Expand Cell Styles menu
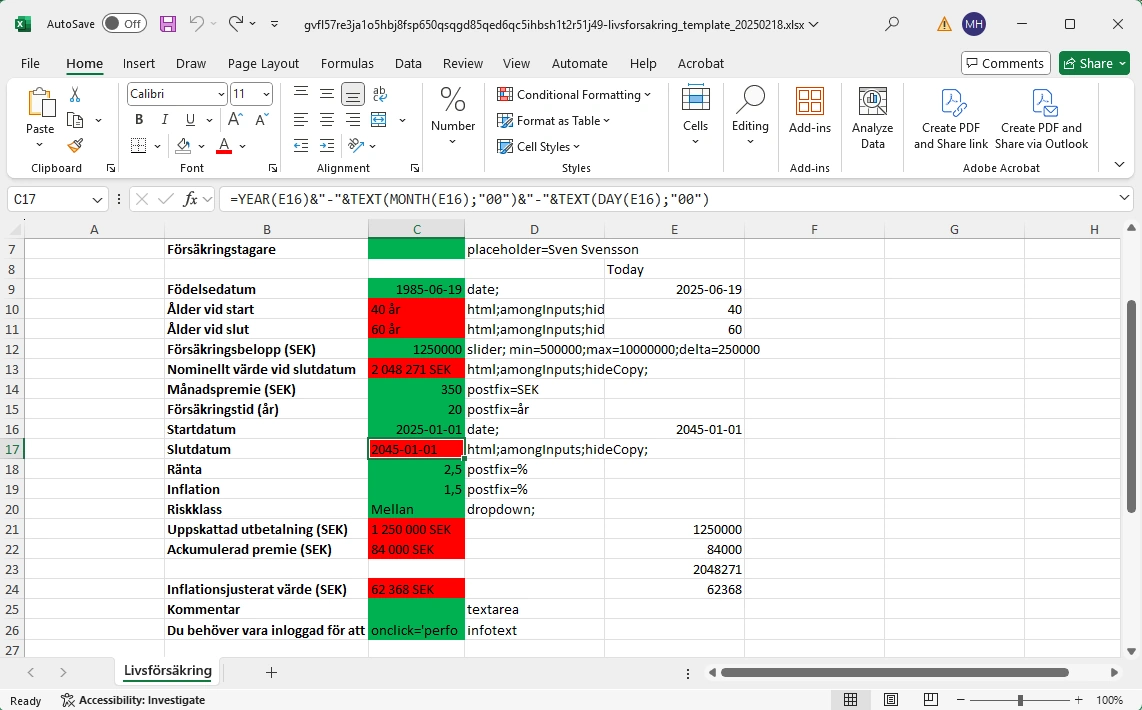Viewport: 1142px width, 710px height. point(539,146)
